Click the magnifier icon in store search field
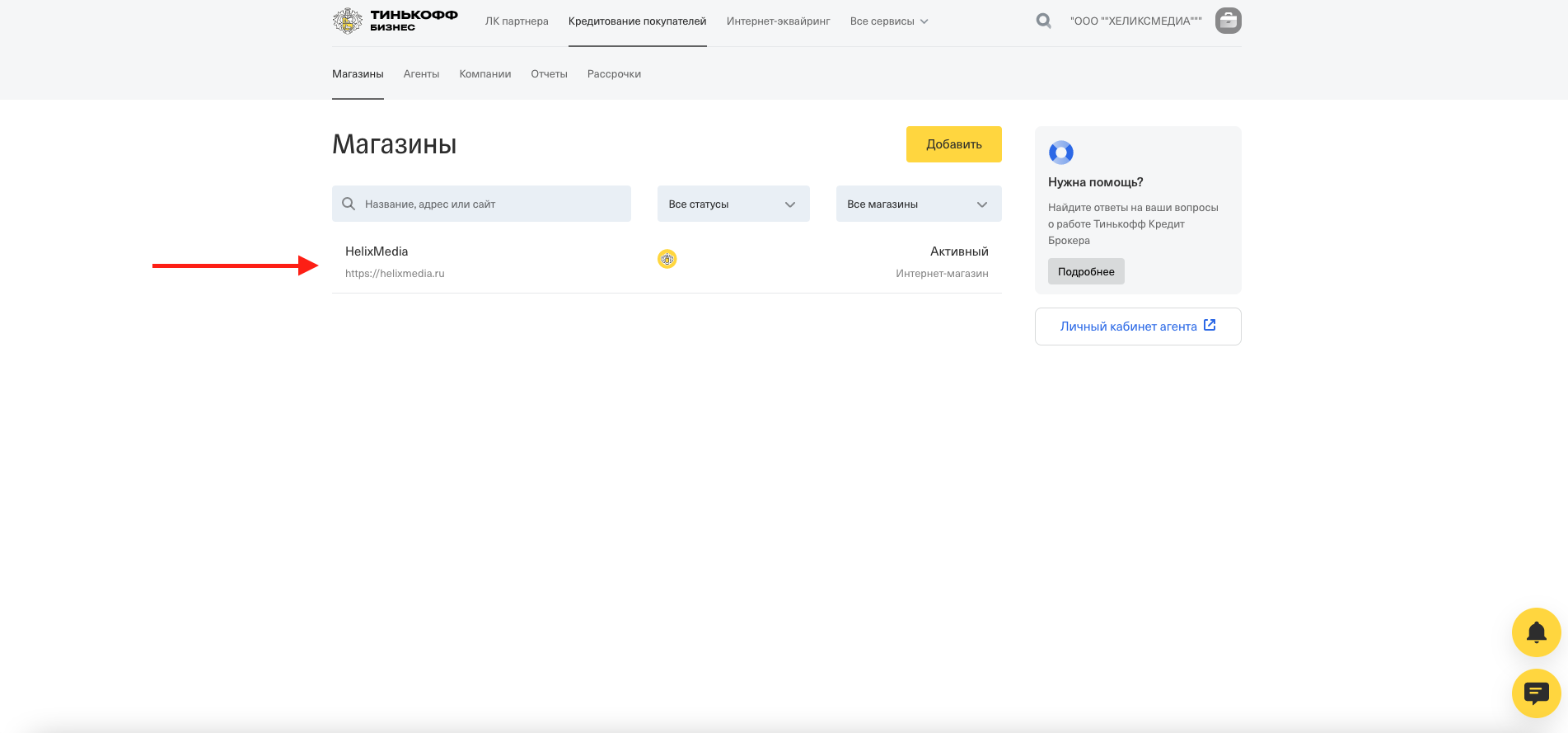 pos(349,204)
